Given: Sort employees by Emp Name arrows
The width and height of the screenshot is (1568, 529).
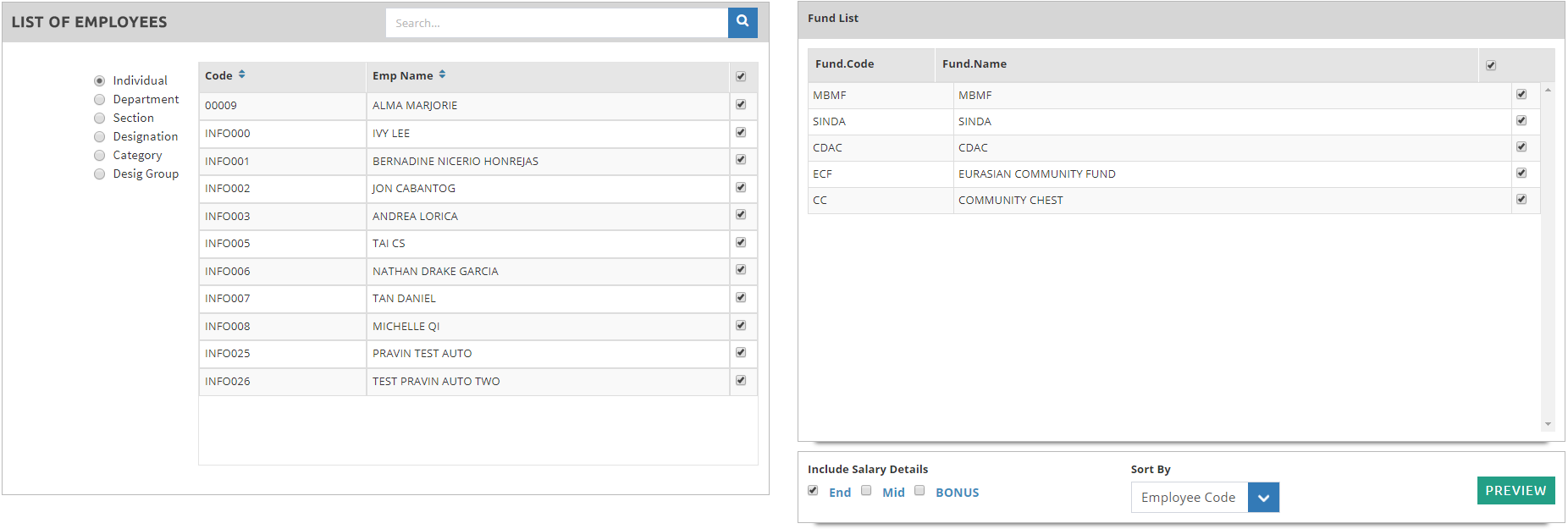Looking at the screenshot, I should (442, 75).
